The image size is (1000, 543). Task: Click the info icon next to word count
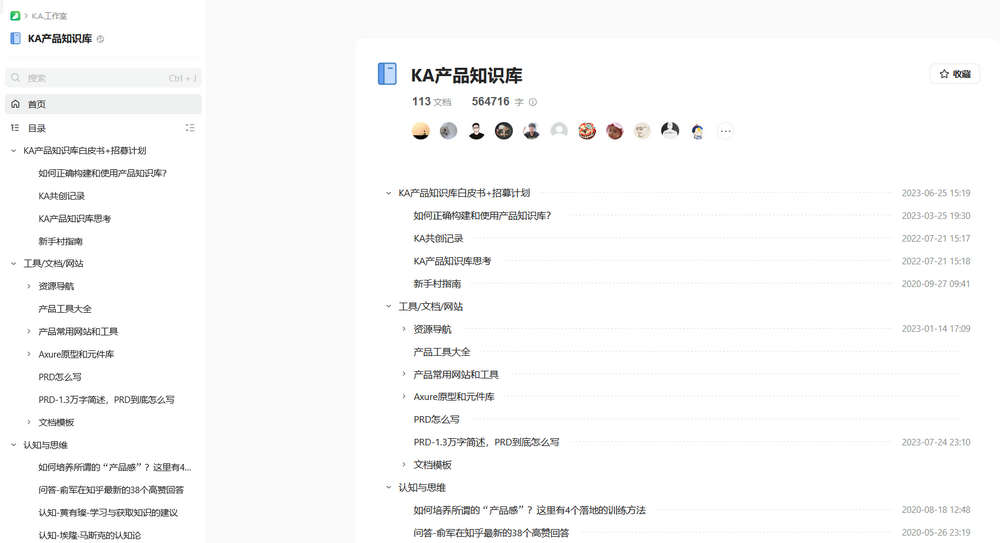533,102
